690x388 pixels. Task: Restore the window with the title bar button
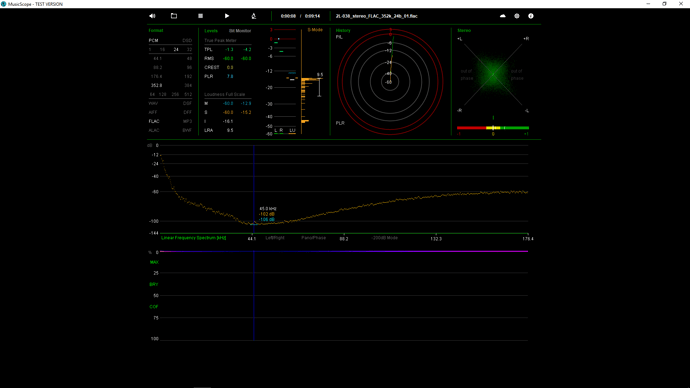point(664,4)
